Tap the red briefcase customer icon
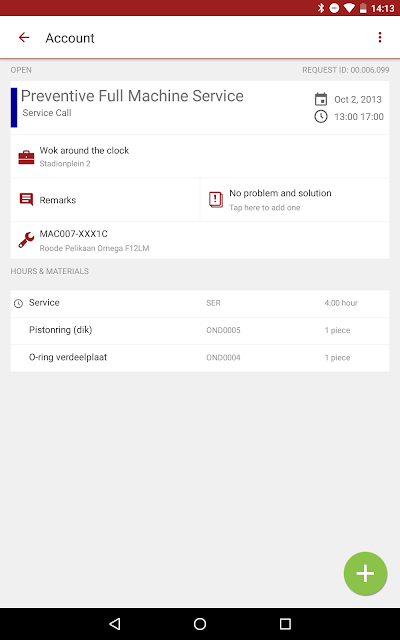400x640 pixels. (x=26, y=157)
